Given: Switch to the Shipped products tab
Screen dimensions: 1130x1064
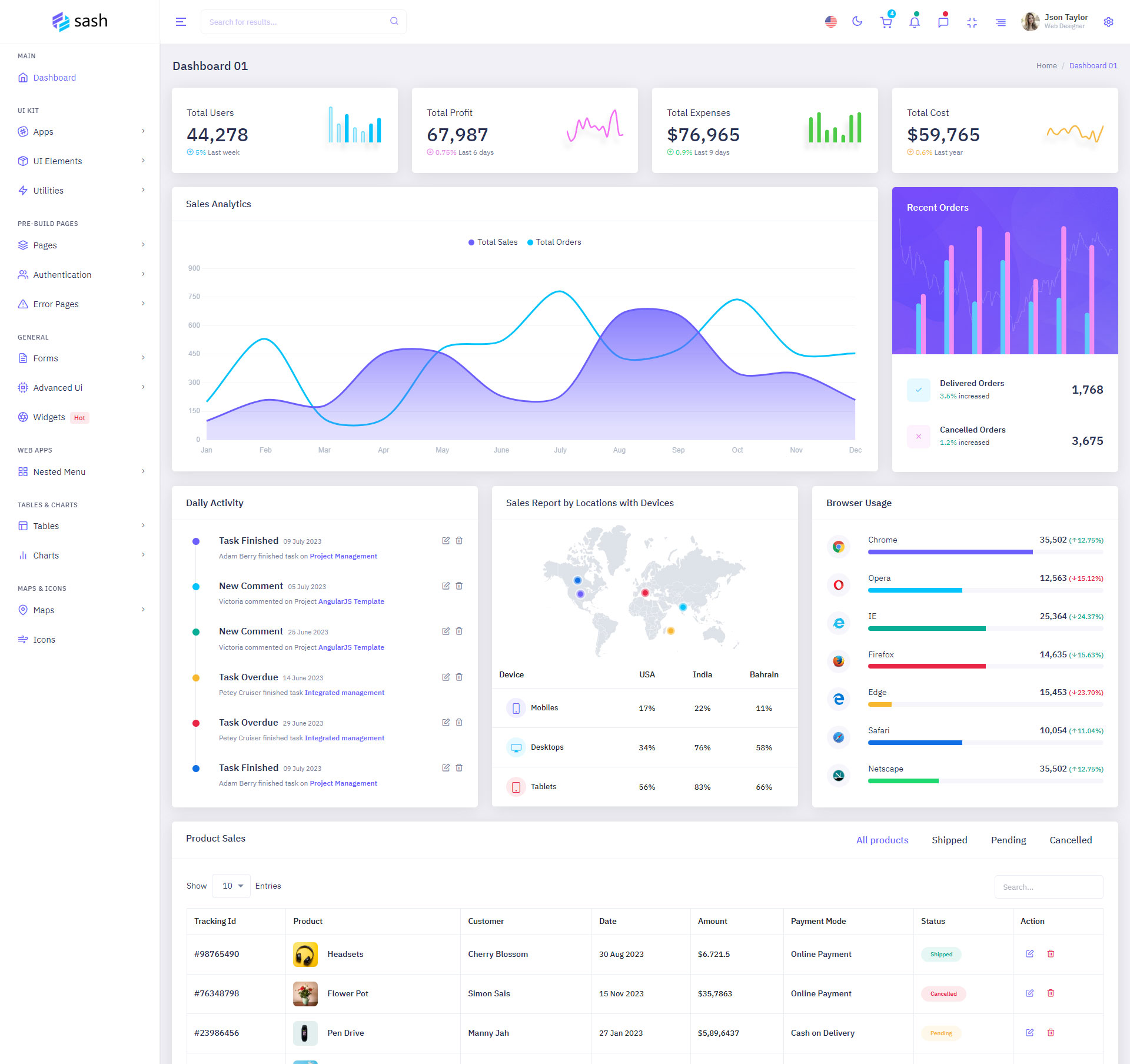Looking at the screenshot, I should tap(949, 840).
